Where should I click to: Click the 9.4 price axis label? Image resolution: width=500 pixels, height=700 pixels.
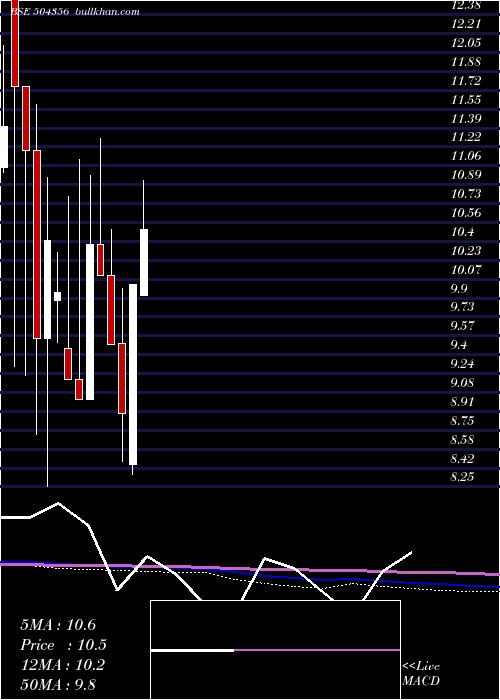point(459,345)
